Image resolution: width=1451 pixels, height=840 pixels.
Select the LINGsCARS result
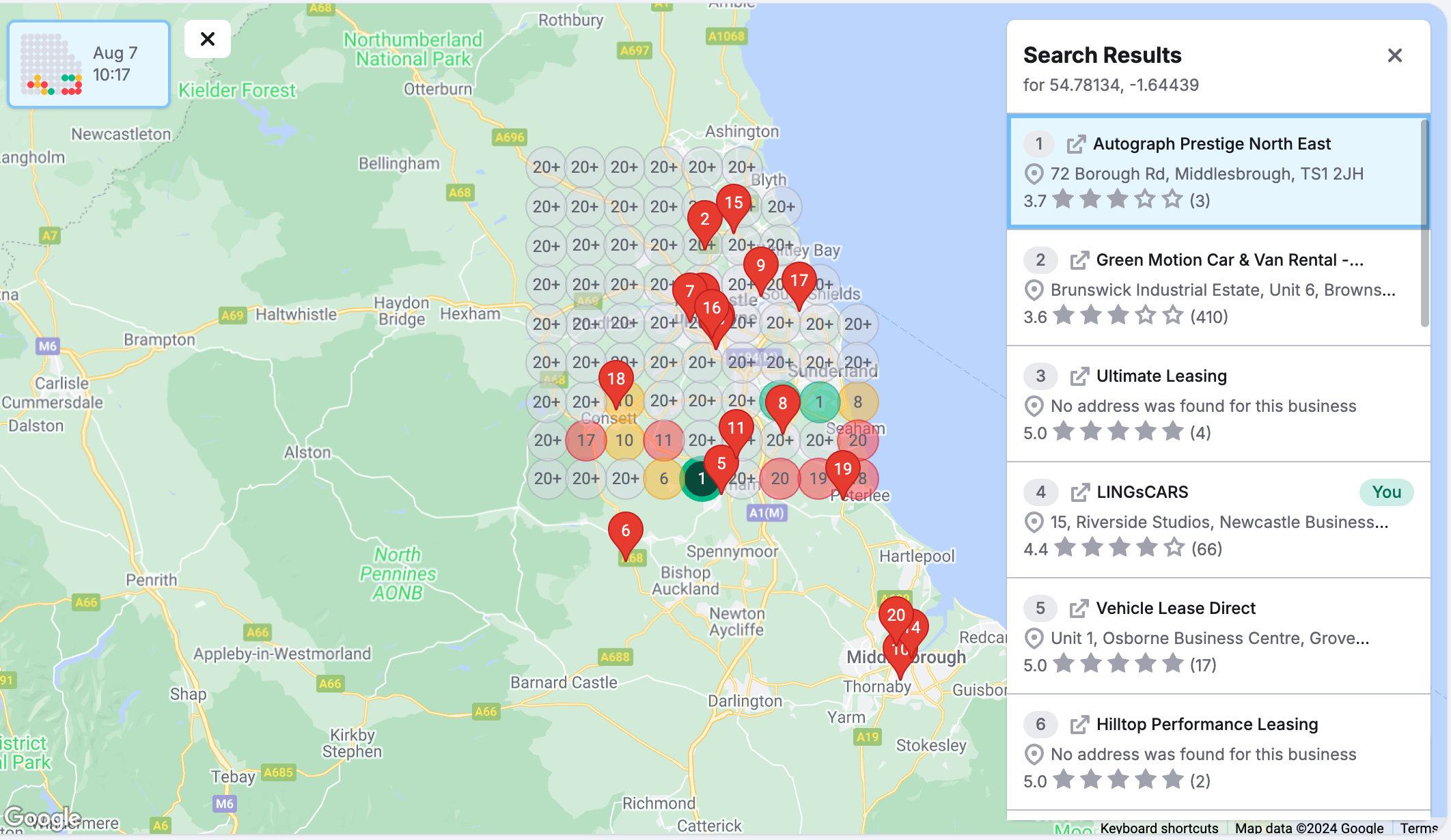pos(1217,520)
